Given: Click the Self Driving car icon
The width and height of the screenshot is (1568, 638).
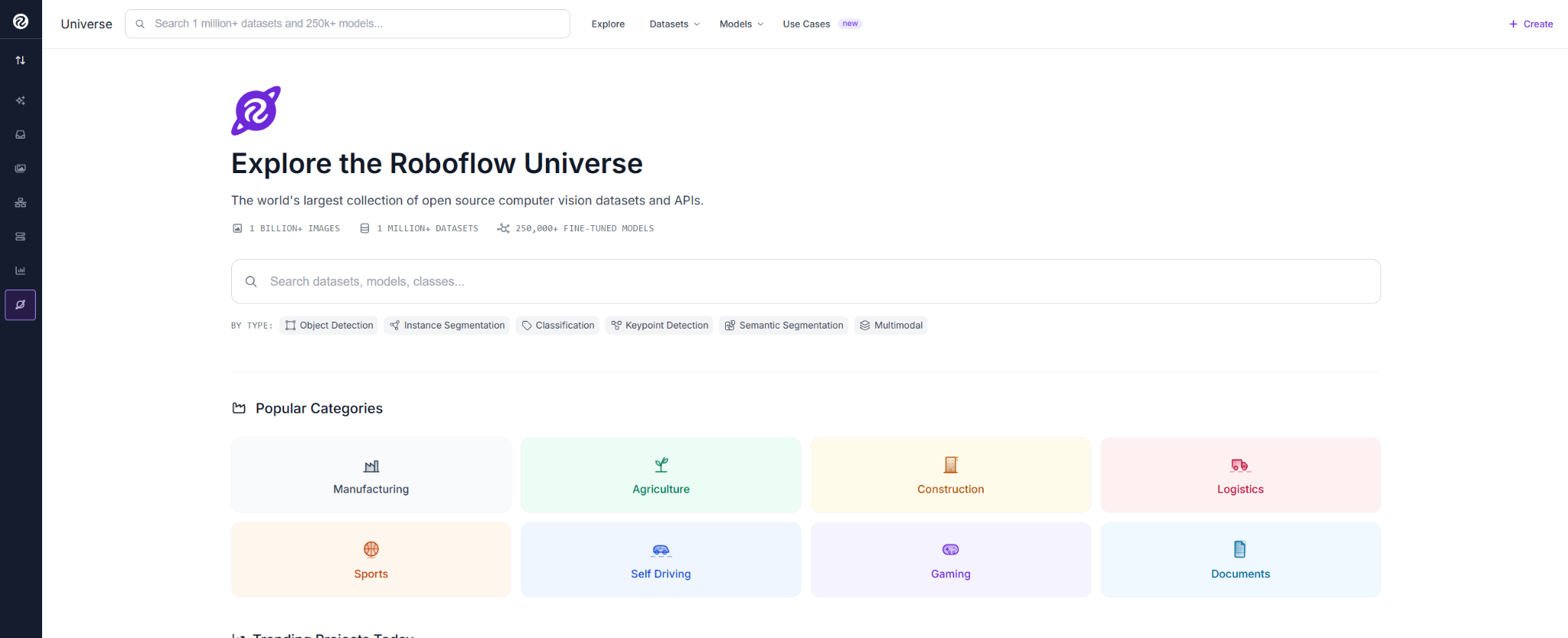Looking at the screenshot, I should [661, 550].
